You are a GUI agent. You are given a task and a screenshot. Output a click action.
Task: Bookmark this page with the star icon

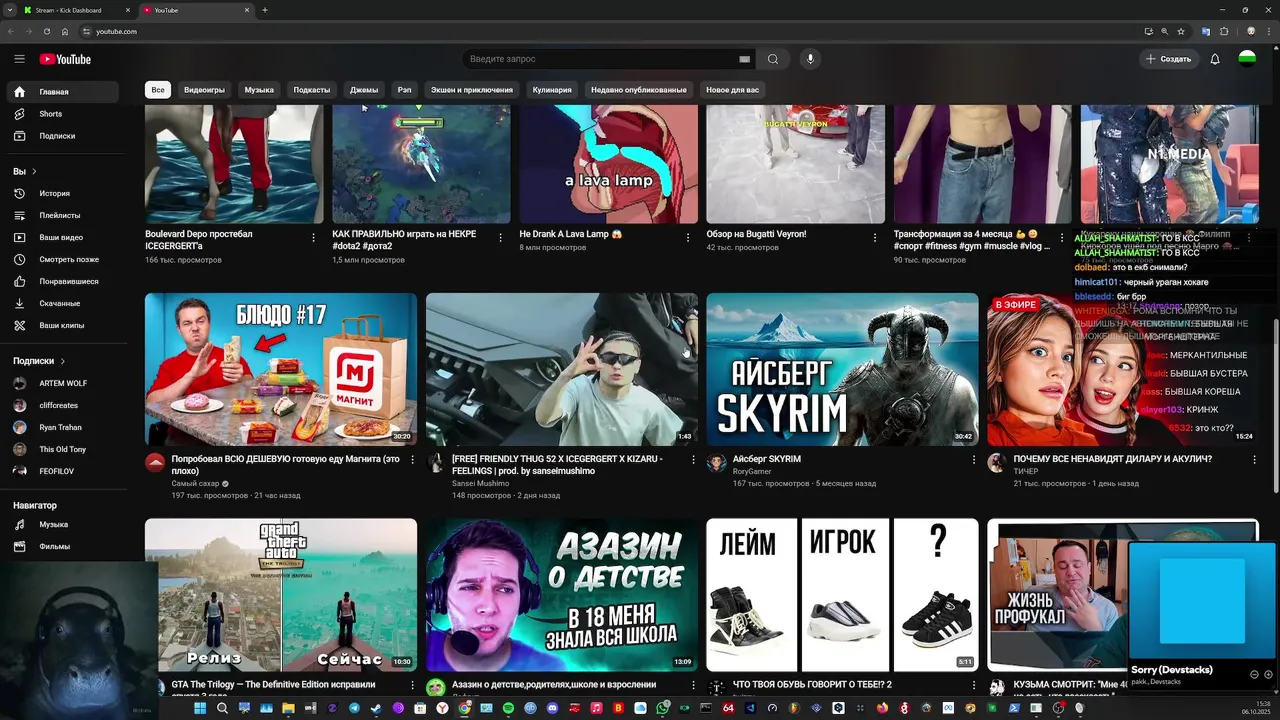click(1181, 31)
